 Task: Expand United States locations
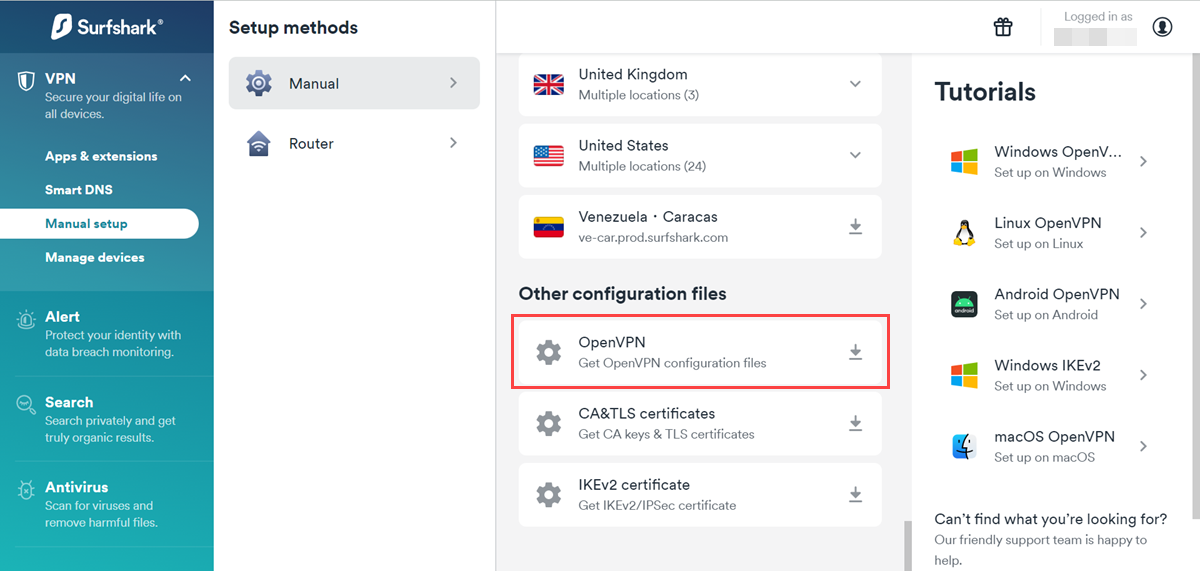pyautogui.click(x=855, y=155)
